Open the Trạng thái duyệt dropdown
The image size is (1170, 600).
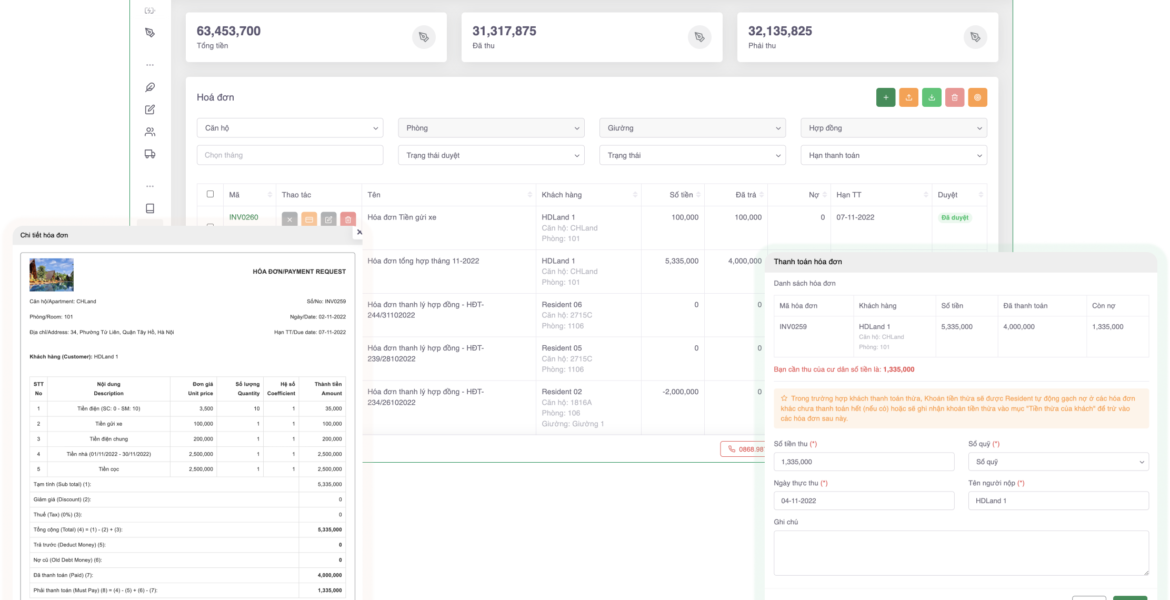click(x=491, y=156)
